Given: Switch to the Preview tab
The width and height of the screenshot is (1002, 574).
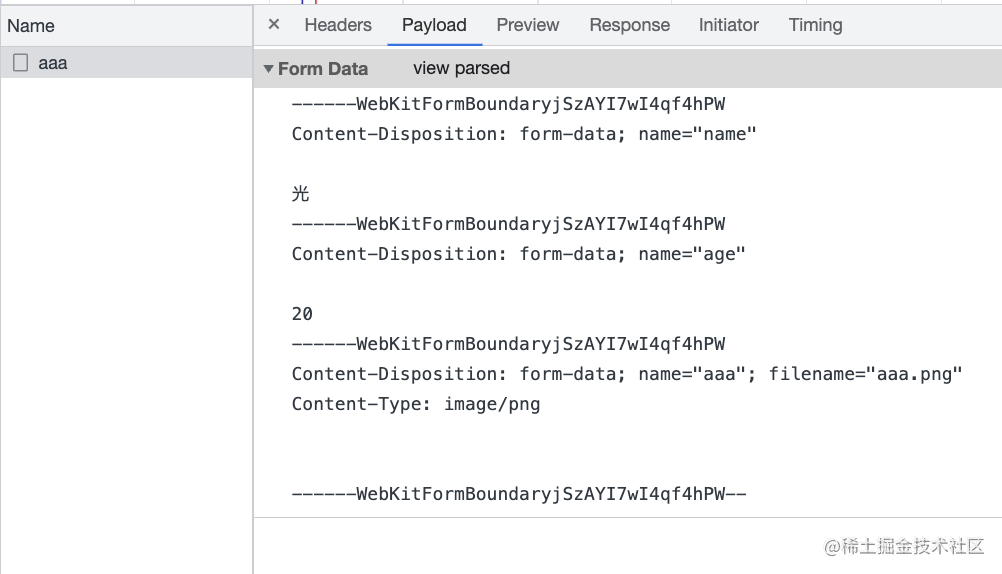Looking at the screenshot, I should point(528,25).
